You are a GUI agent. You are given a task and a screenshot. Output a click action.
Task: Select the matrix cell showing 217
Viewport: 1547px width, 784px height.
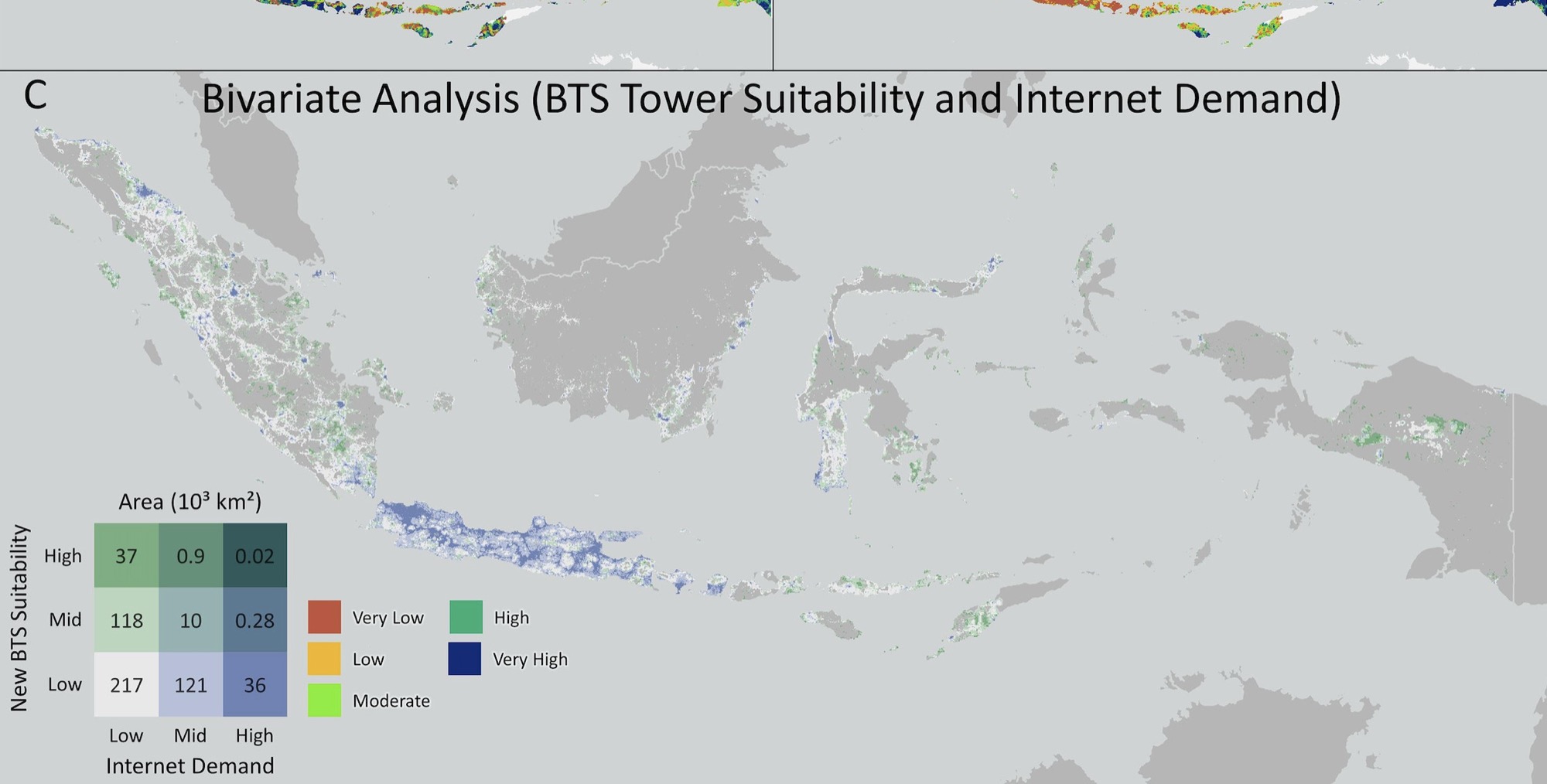pos(127,684)
